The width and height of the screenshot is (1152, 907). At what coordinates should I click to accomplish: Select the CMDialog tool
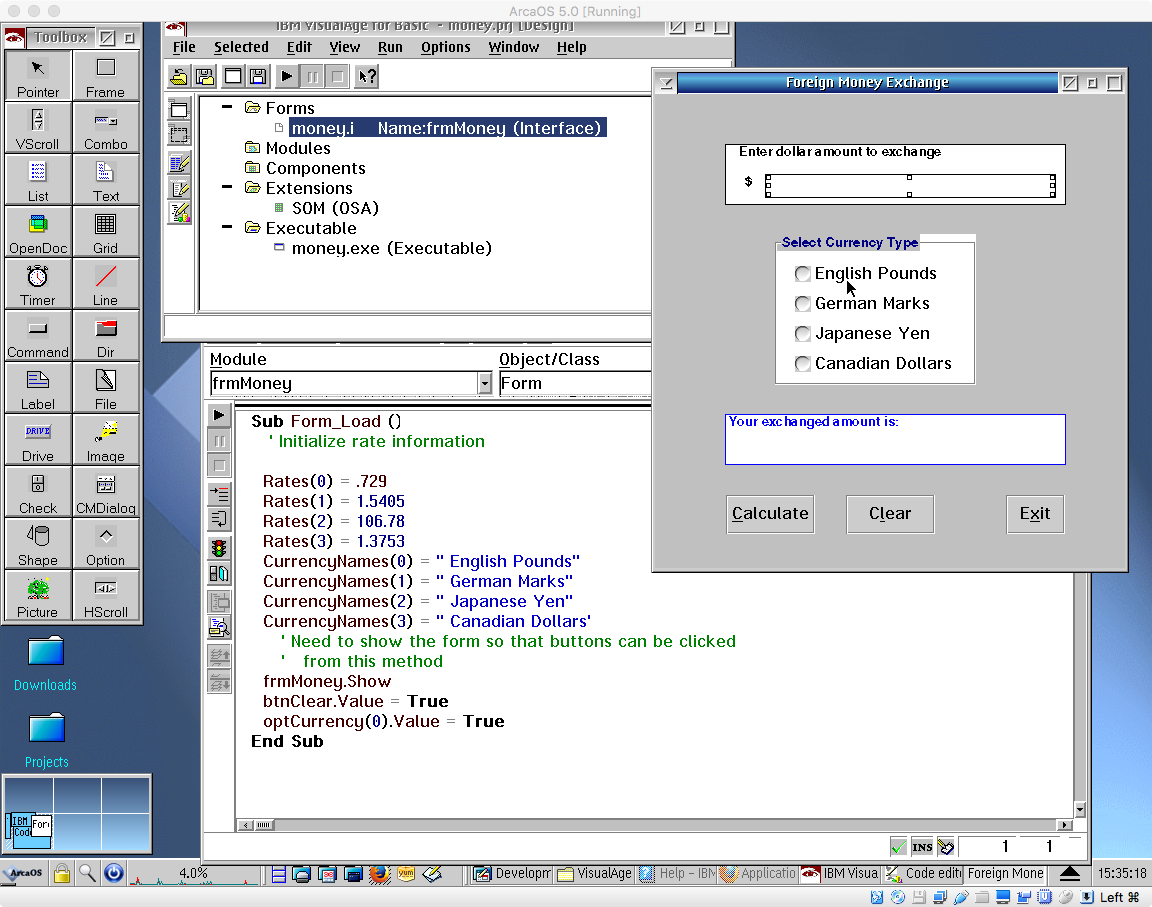pos(106,493)
